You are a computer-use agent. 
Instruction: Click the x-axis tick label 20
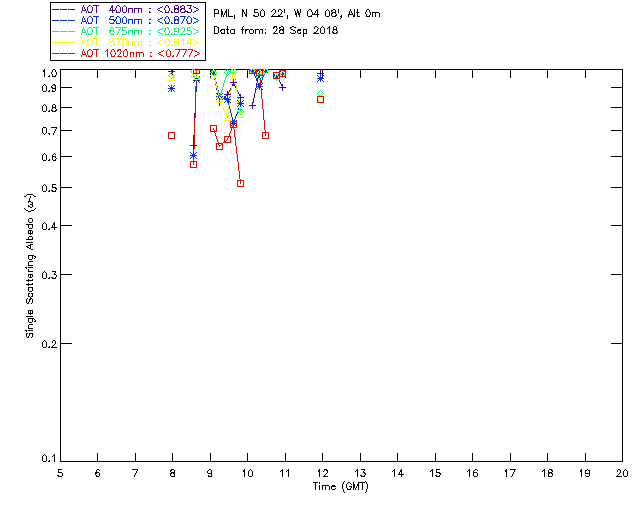click(x=622, y=473)
